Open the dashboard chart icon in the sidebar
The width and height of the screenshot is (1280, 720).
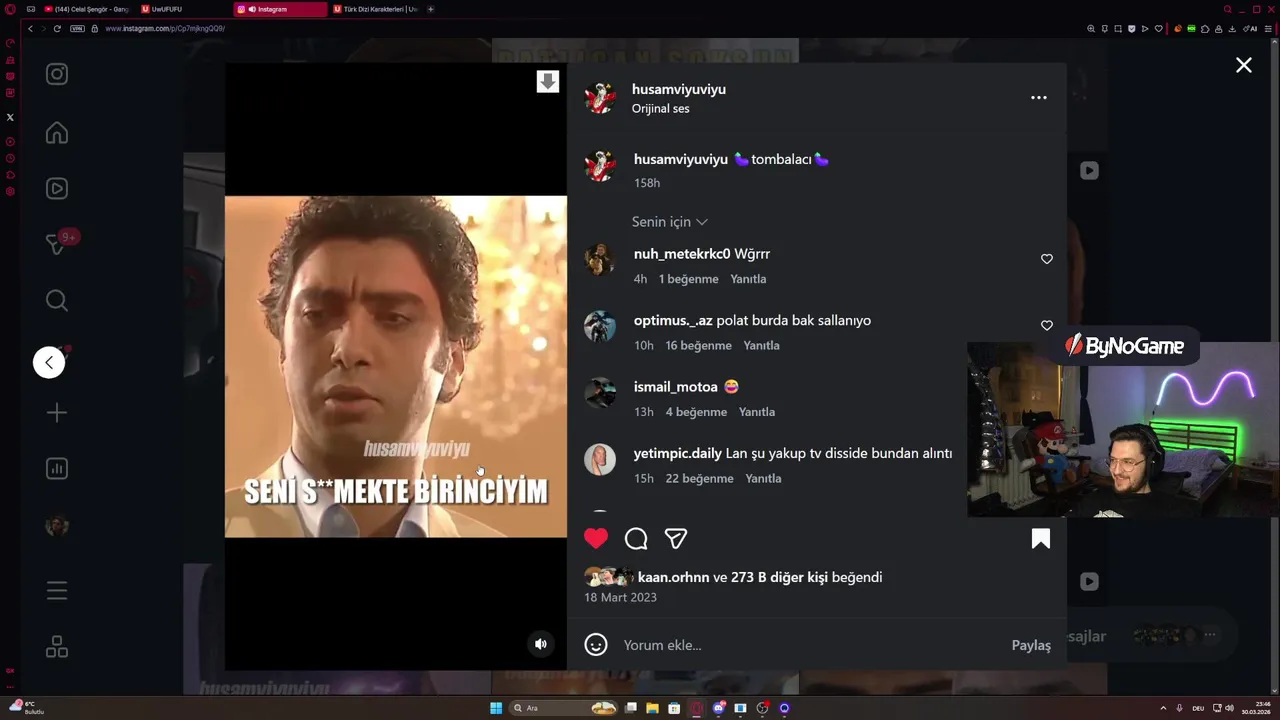57,468
